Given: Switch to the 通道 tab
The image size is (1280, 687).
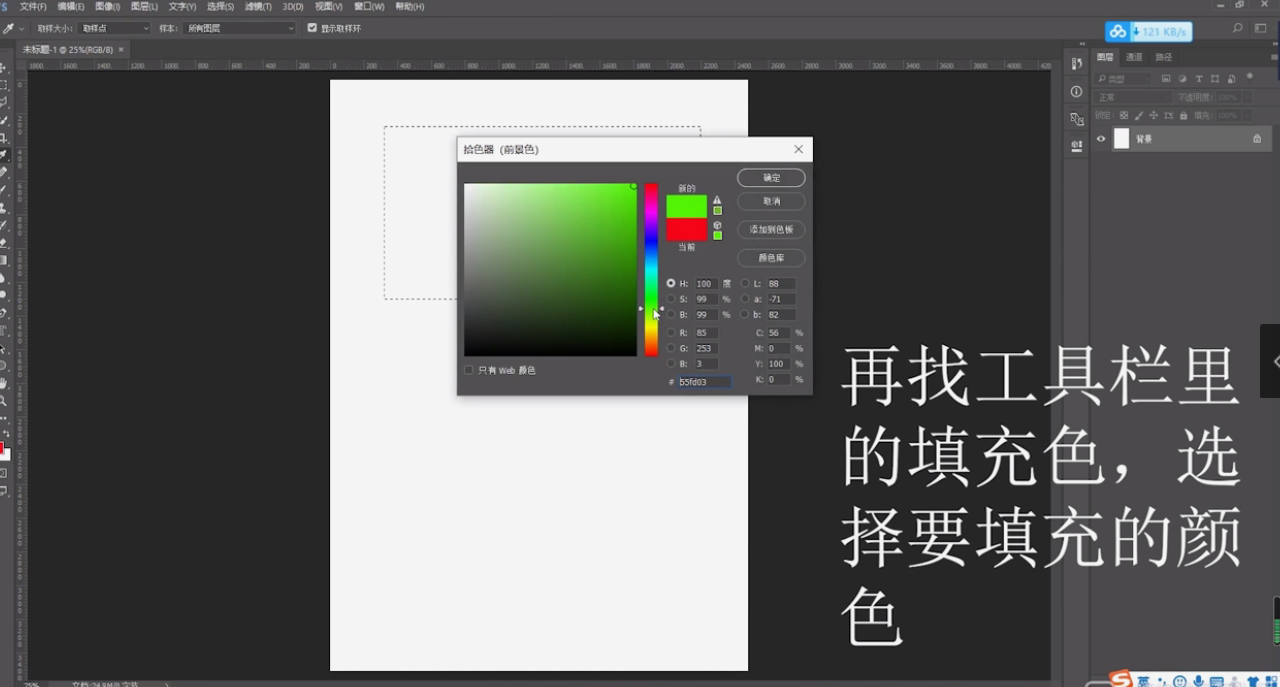Looking at the screenshot, I should [1136, 57].
